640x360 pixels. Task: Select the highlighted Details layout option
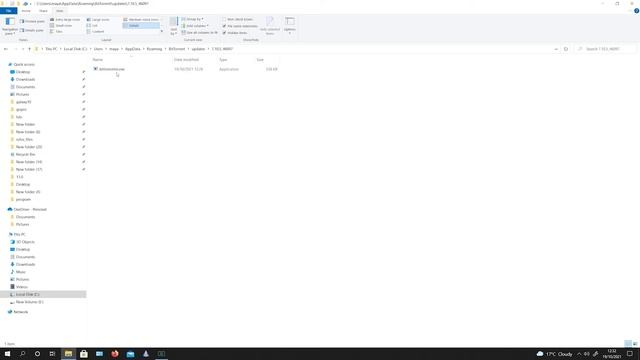[141, 25]
